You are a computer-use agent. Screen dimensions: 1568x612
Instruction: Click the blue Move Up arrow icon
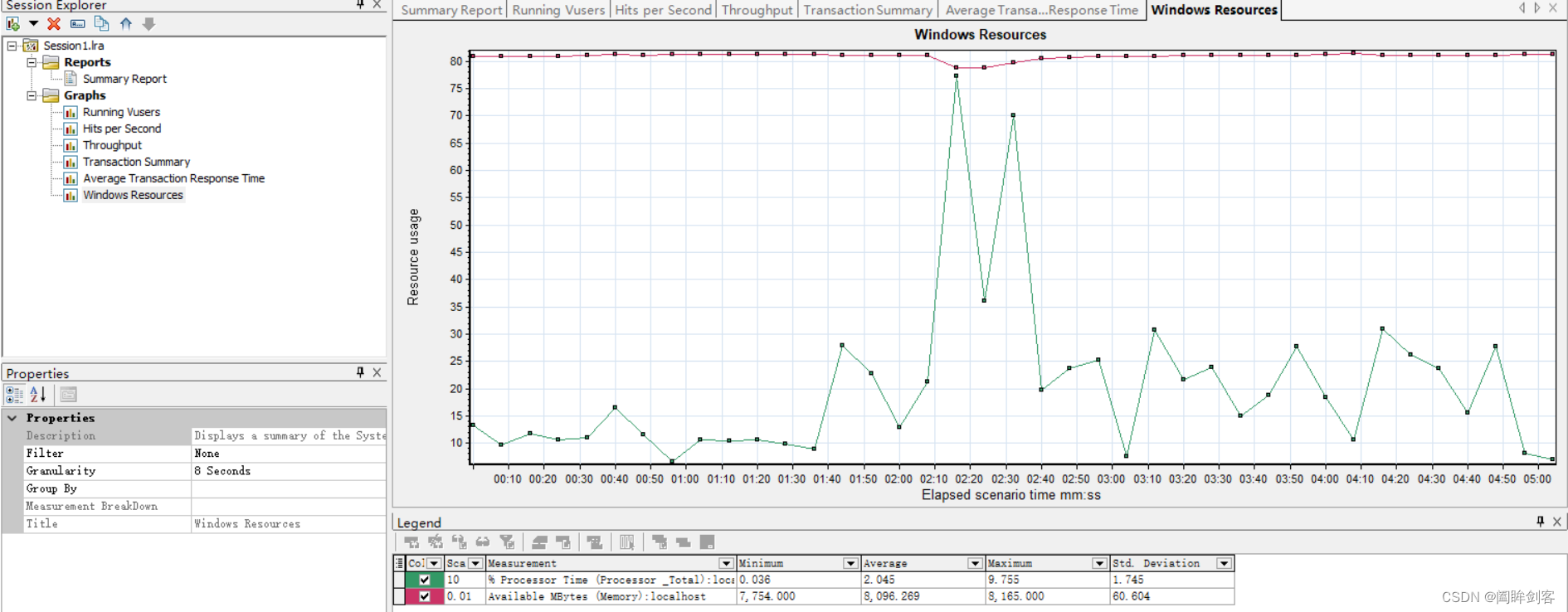click(125, 24)
